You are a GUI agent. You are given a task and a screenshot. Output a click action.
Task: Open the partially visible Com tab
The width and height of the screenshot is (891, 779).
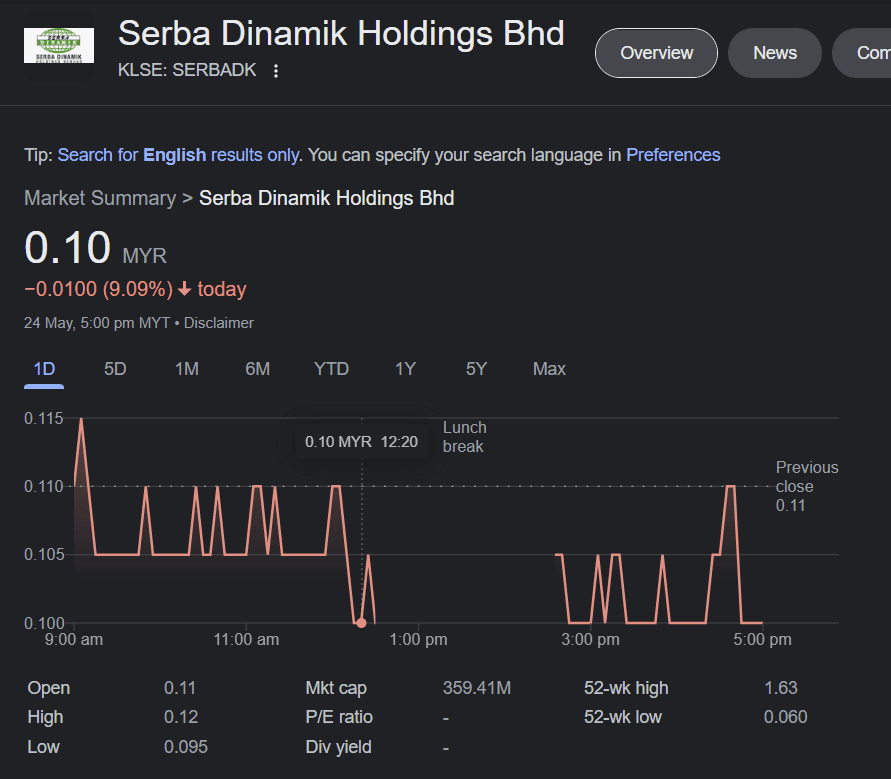[862, 53]
